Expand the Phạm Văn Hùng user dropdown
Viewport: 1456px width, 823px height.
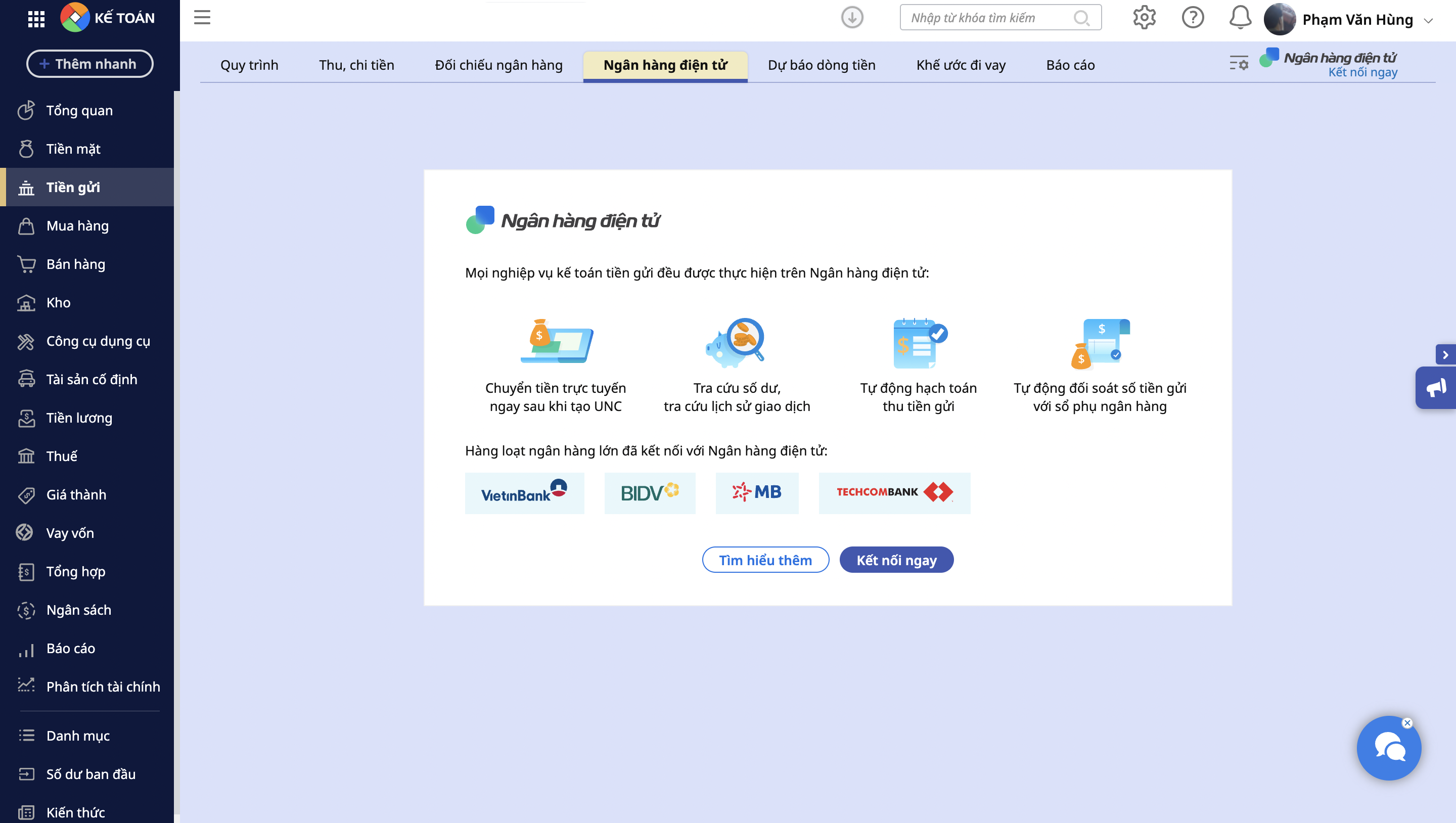pos(1428,20)
